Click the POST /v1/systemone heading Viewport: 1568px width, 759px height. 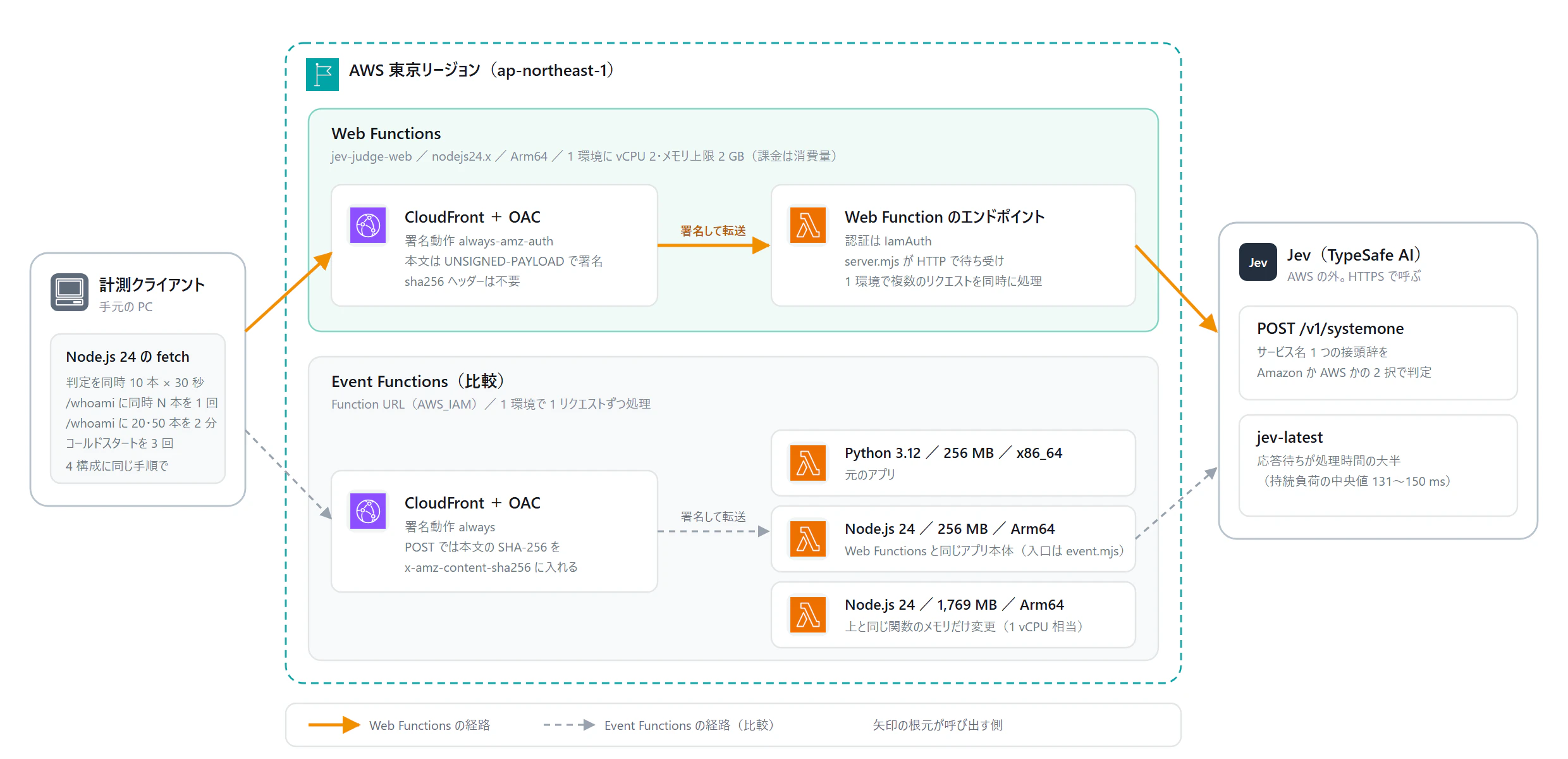pos(1330,328)
